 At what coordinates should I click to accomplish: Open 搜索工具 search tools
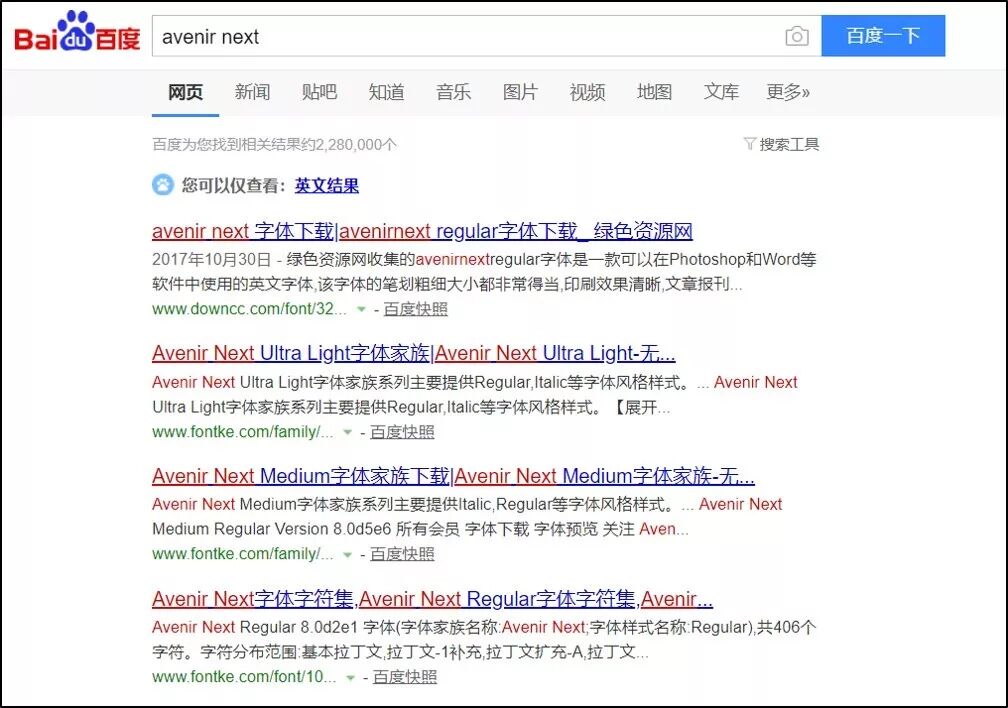tap(789, 144)
